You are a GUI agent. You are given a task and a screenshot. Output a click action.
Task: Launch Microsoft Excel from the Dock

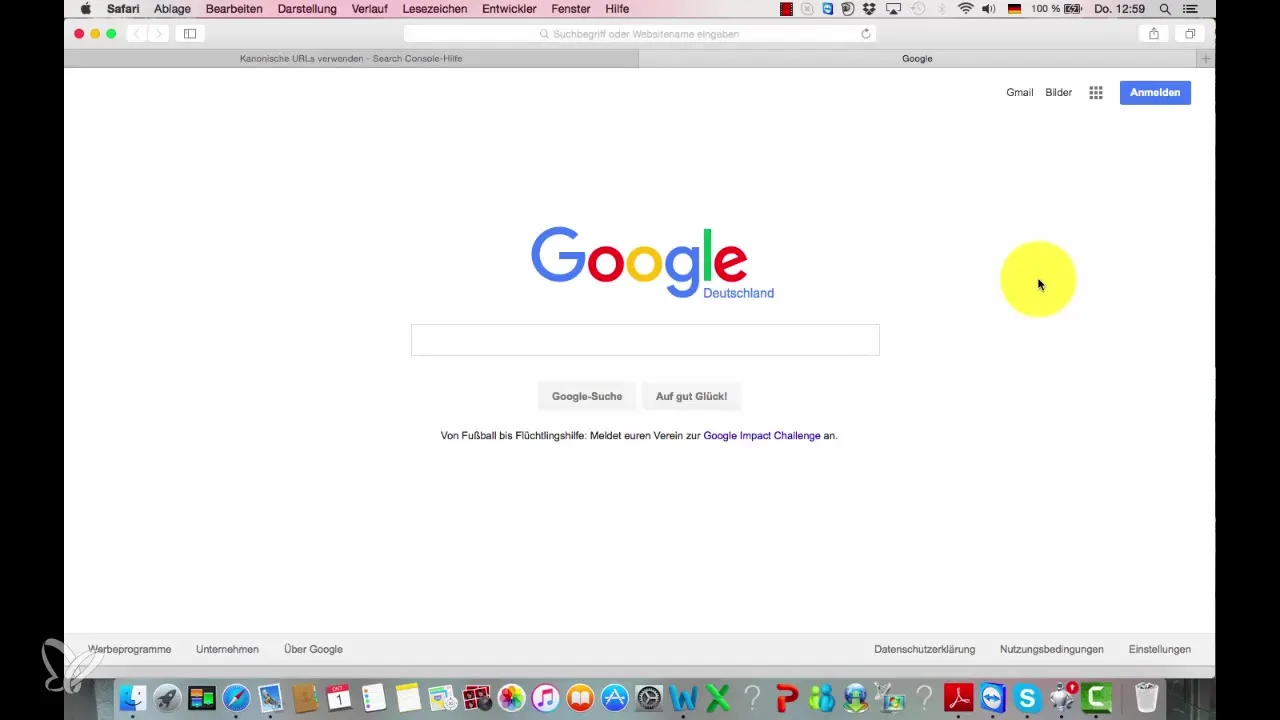(717, 697)
